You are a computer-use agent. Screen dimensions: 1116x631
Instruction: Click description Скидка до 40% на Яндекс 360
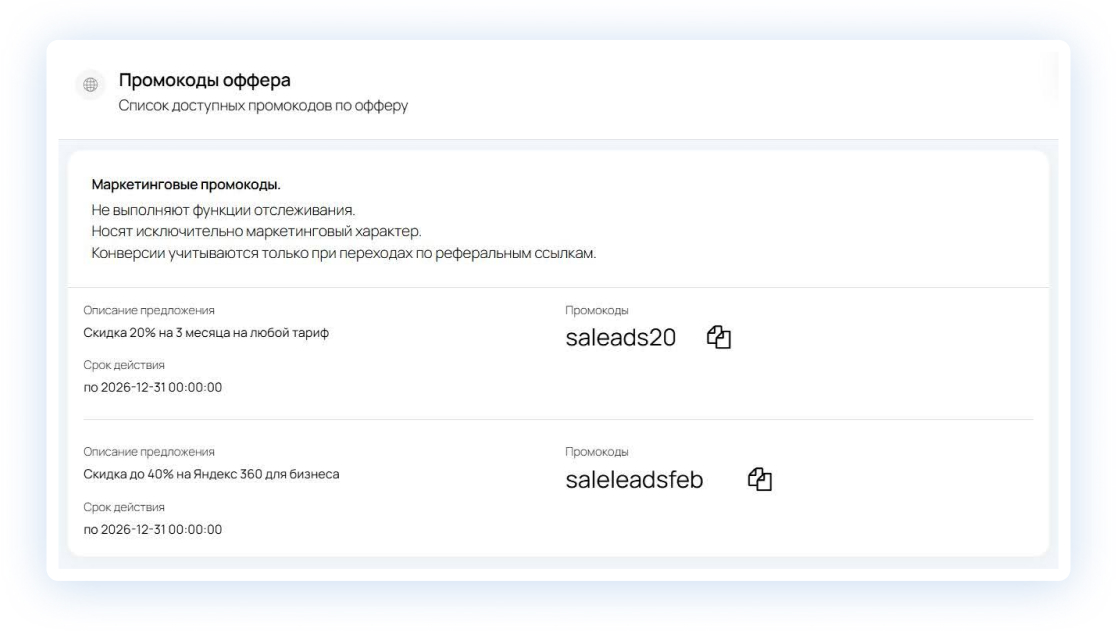211,474
